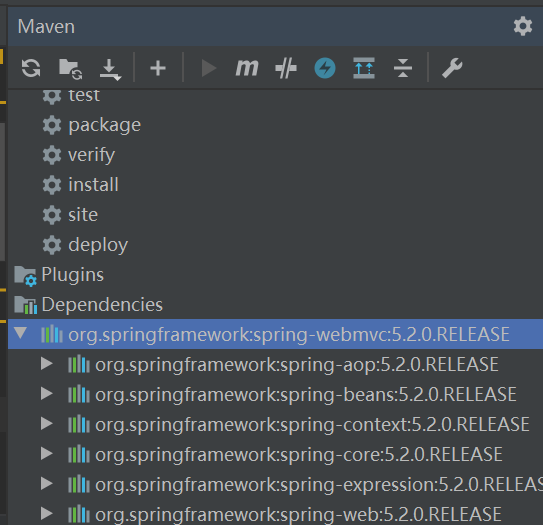Click library icon of spring-aop
The height and width of the screenshot is (525, 543).
click(79, 364)
